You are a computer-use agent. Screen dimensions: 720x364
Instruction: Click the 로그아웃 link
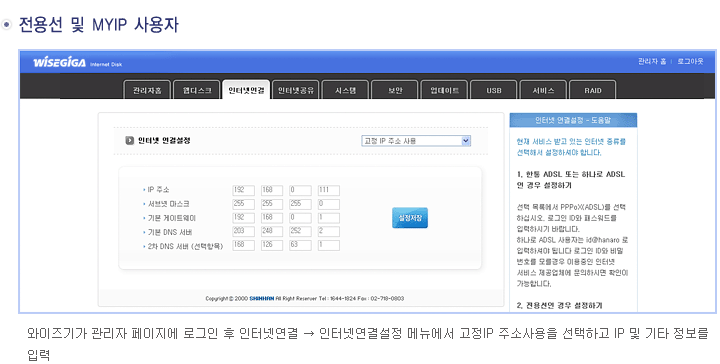(x=690, y=61)
